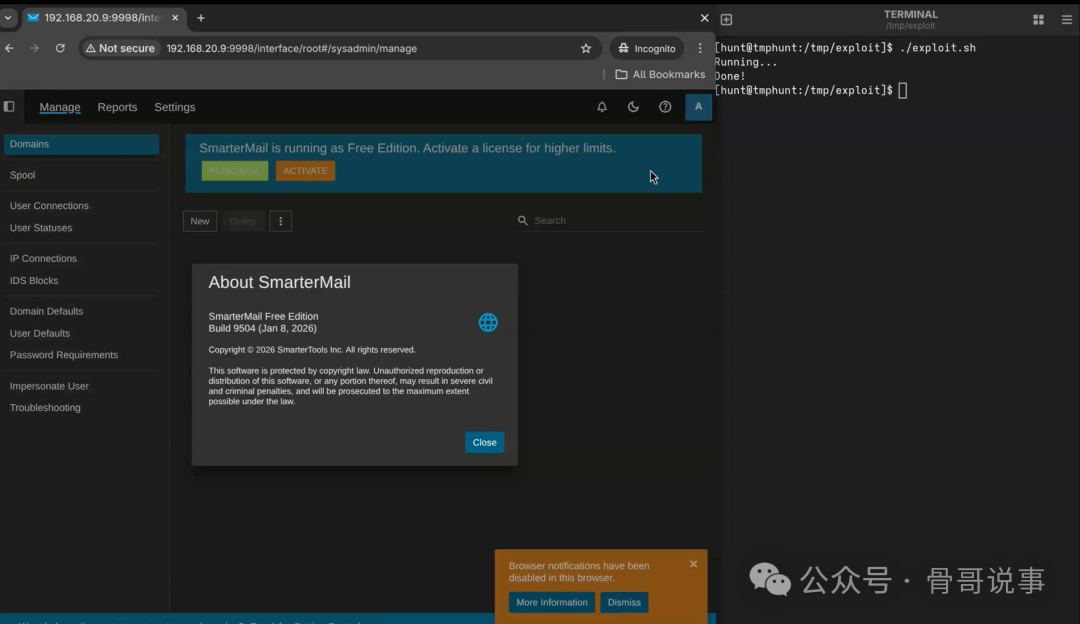1080x624 pixels.
Task: Toggle dark mode via the moon icon
Action: coord(633,107)
